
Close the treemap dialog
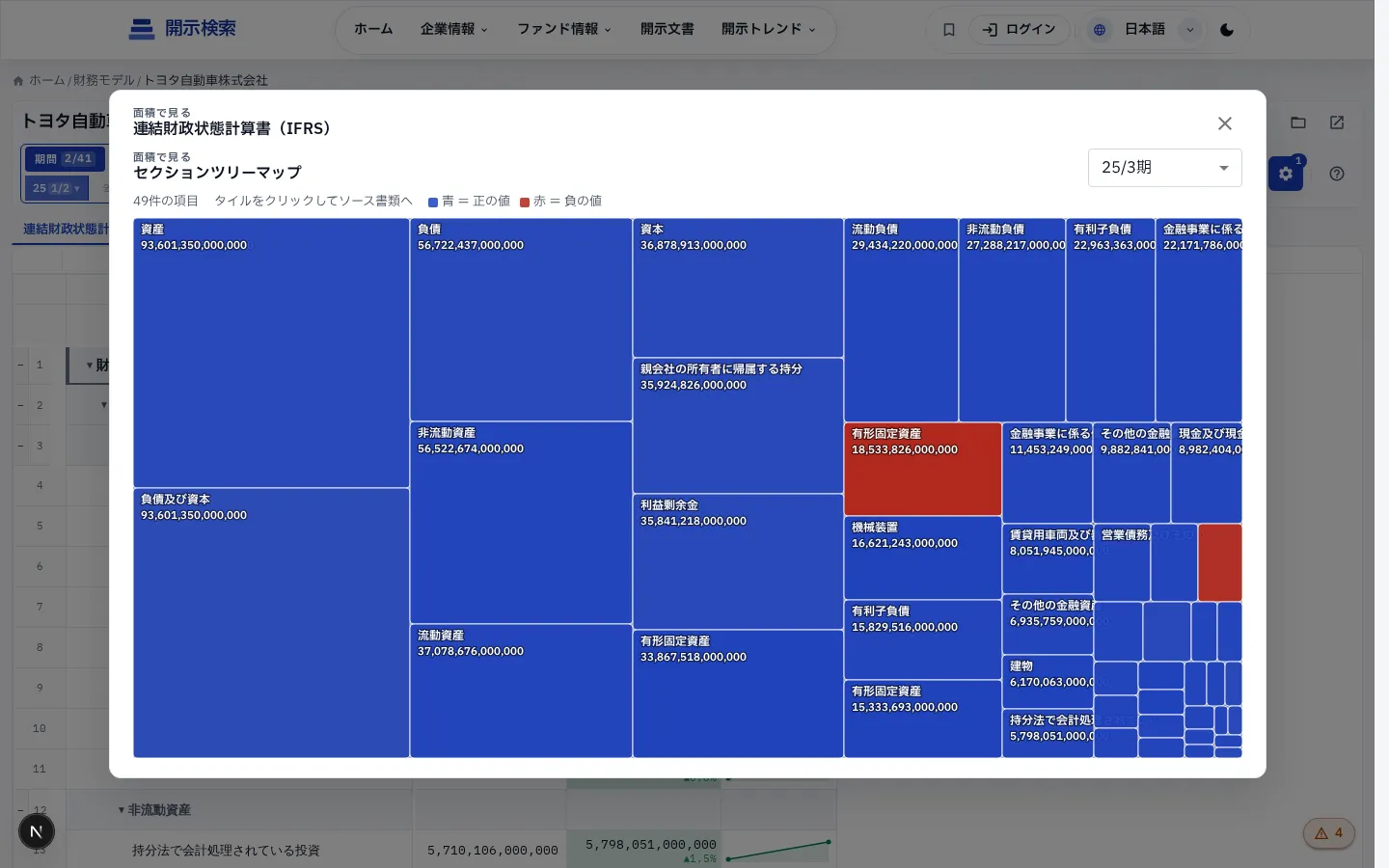(1225, 123)
